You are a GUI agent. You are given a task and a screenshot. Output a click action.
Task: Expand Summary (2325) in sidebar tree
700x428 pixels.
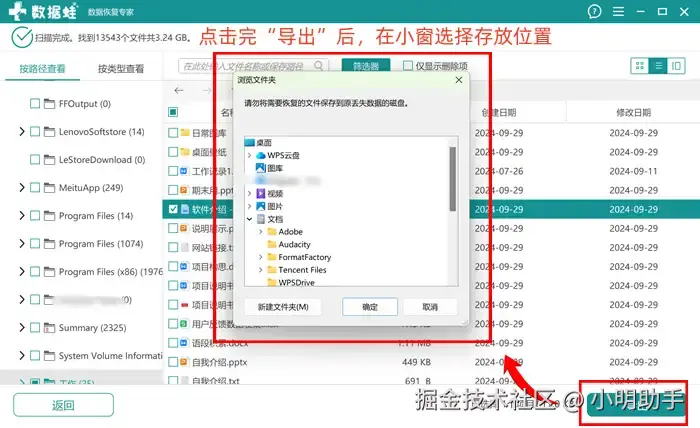21,328
